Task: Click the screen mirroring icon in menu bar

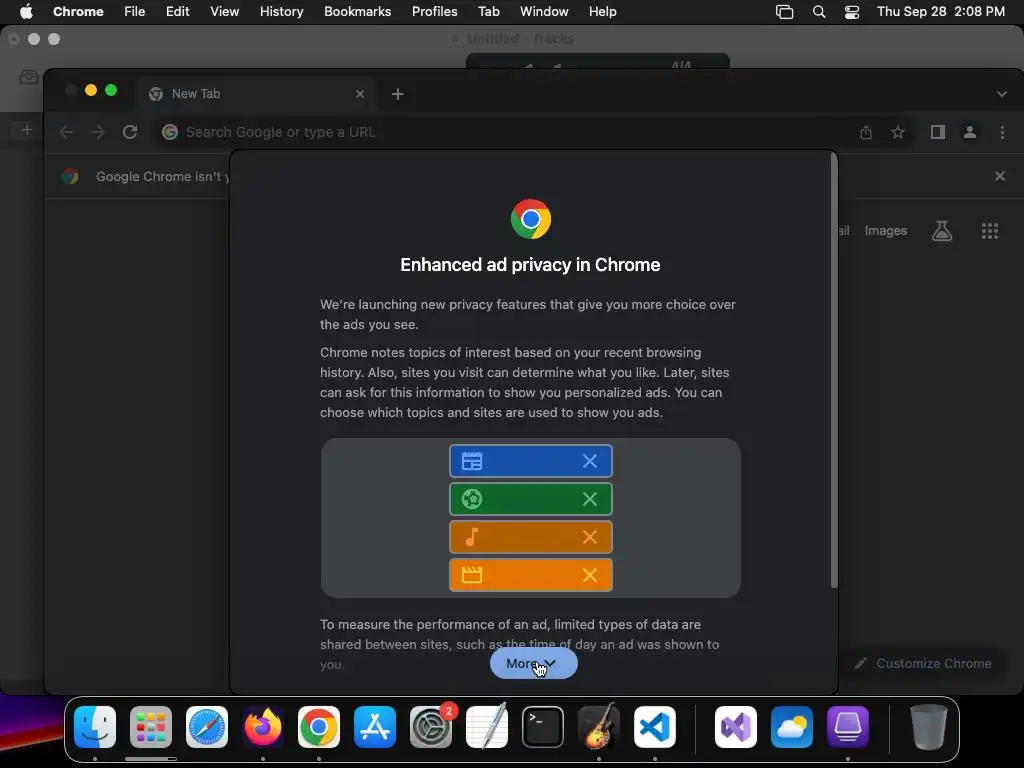Action: click(784, 12)
